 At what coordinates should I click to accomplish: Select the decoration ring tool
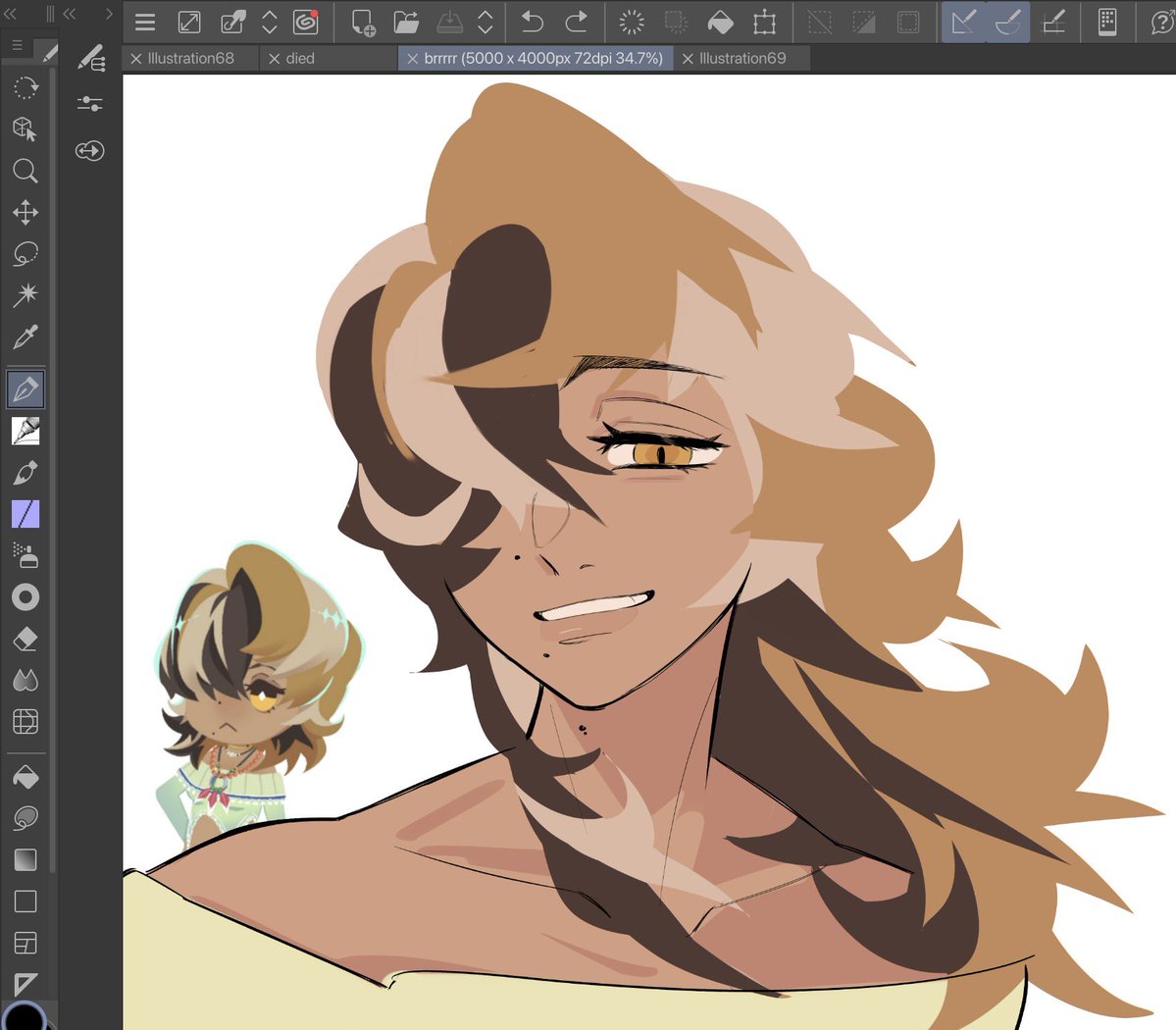(x=26, y=597)
